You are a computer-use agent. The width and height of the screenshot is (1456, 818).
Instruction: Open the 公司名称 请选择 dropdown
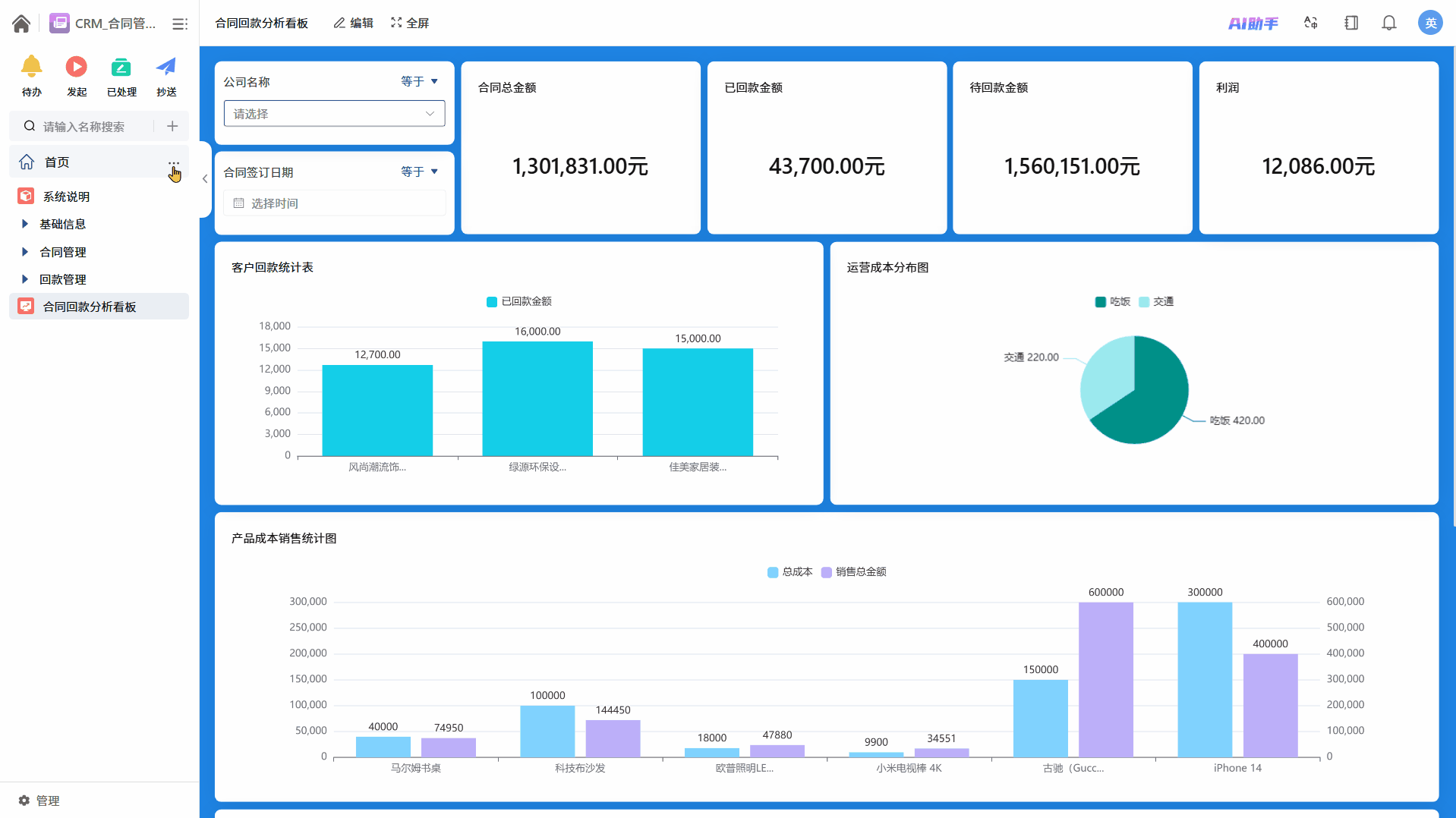[x=334, y=114]
